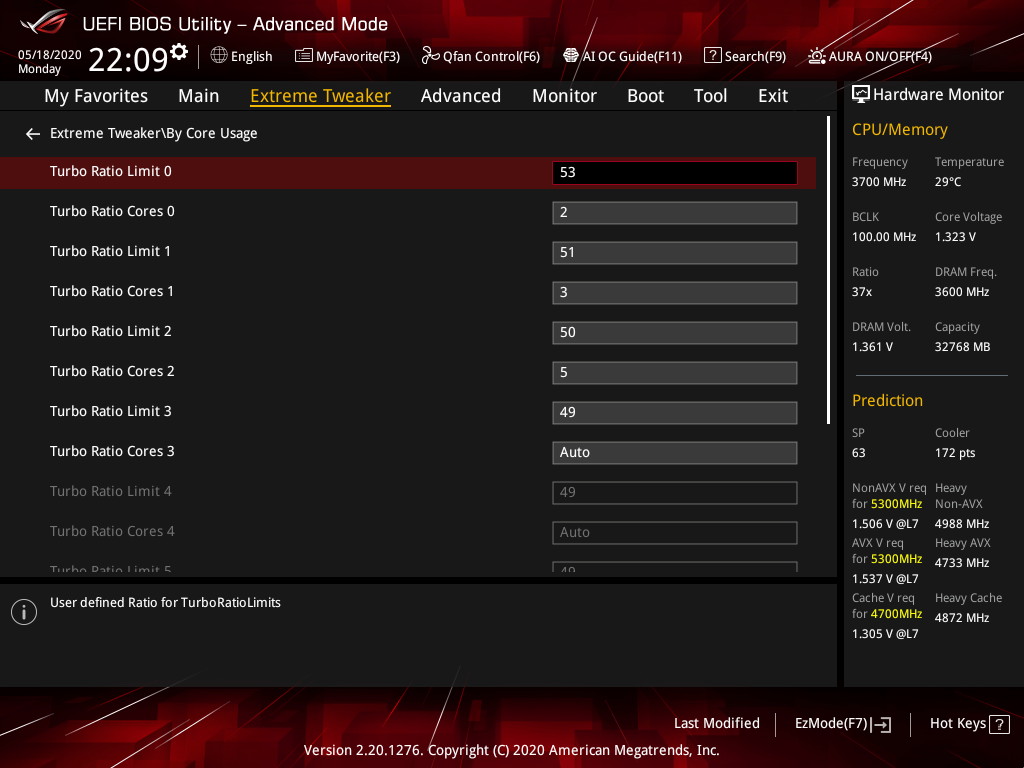Screen dimensions: 1024x768
Task: Click the info icon in help pane
Action: point(24,612)
